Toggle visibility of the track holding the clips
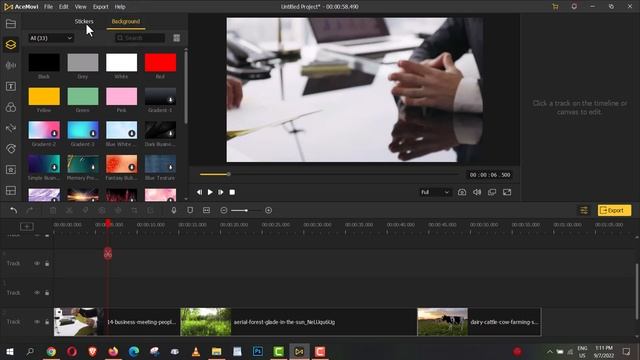This screenshot has height=360, width=640. click(37, 322)
